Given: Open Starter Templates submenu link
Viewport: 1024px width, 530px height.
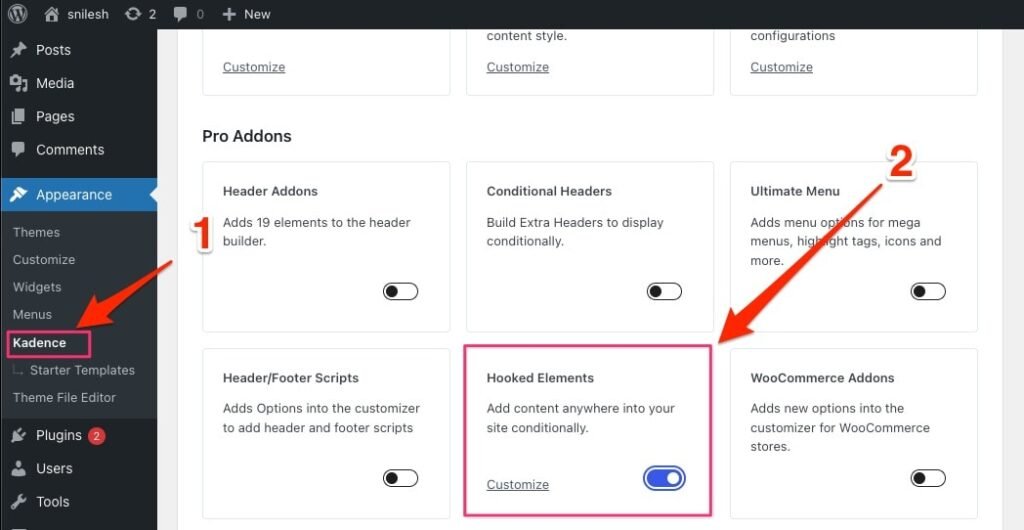Looking at the screenshot, I should [x=82, y=370].
